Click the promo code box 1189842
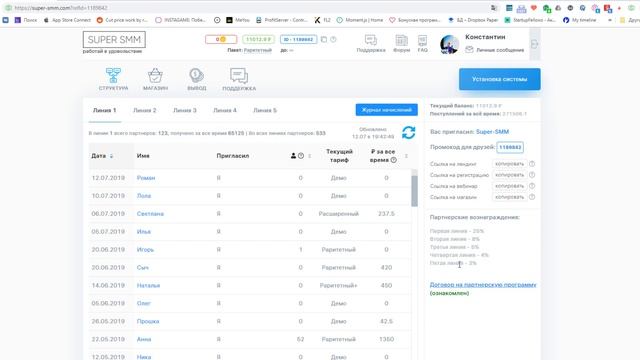Image resolution: width=640 pixels, height=360 pixels. pos(510,147)
